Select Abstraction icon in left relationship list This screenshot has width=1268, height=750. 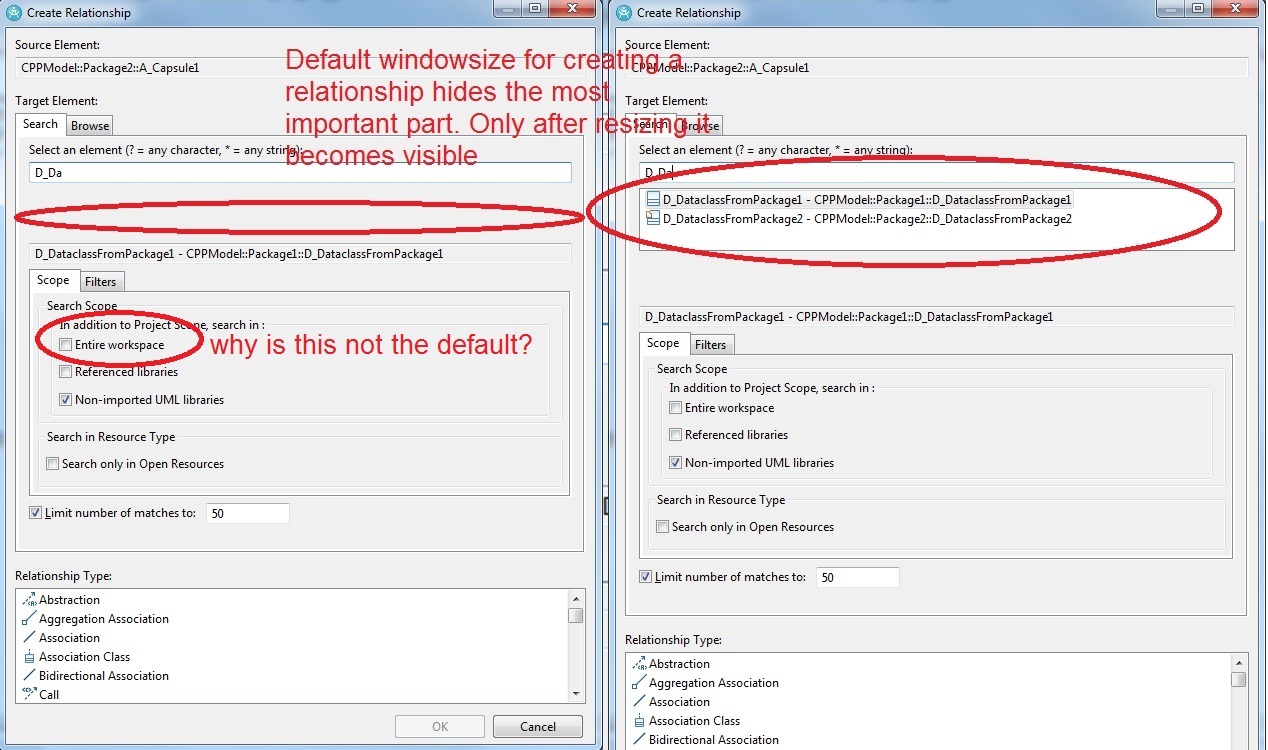[29, 600]
